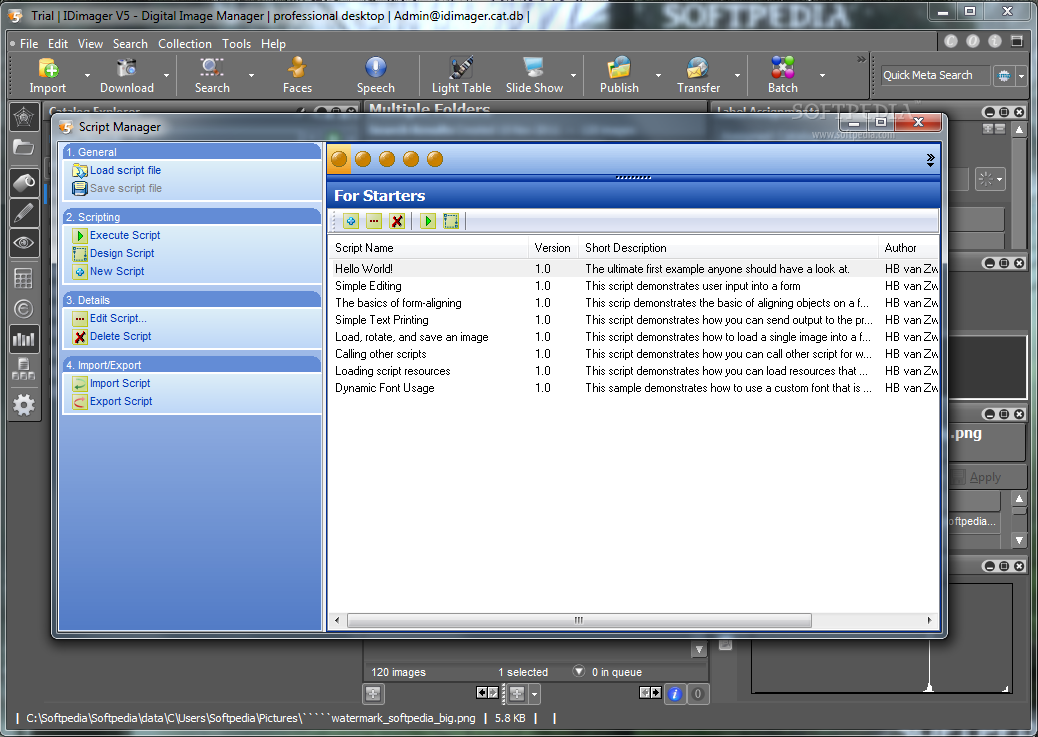Open the Transfer tool
Image resolution: width=1038 pixels, height=737 pixels.
click(x=698, y=75)
